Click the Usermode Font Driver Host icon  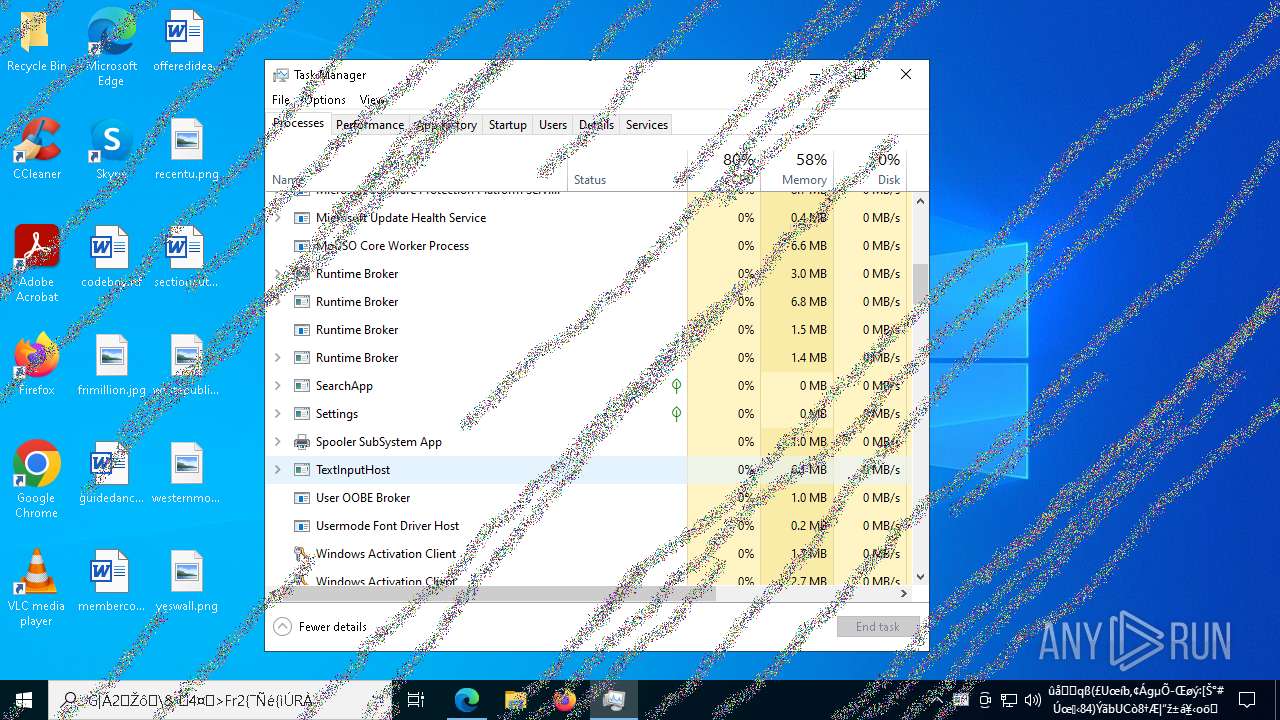pyautogui.click(x=302, y=526)
